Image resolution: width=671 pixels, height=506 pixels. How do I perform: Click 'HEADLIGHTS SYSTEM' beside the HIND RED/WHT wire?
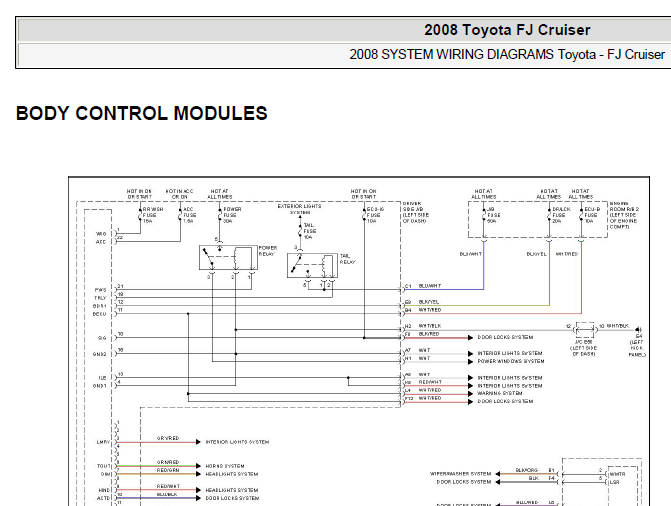coord(232,491)
